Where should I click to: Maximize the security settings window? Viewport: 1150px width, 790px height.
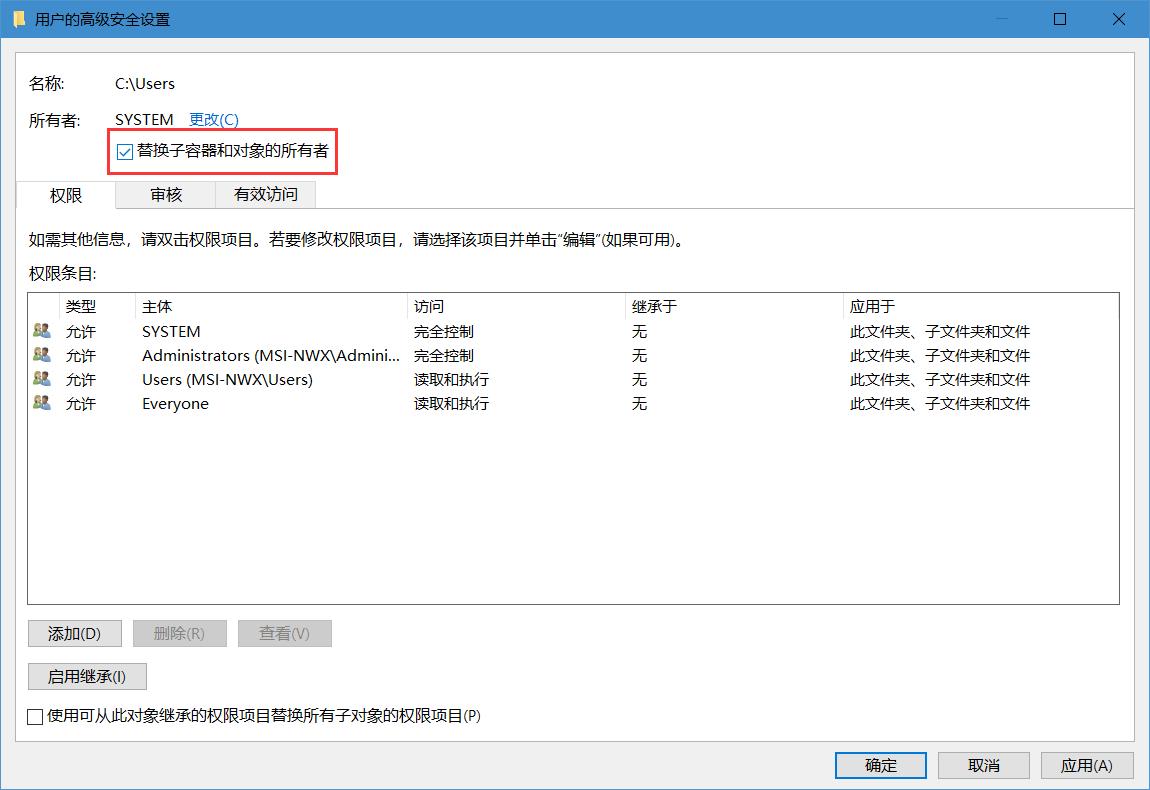click(1060, 19)
